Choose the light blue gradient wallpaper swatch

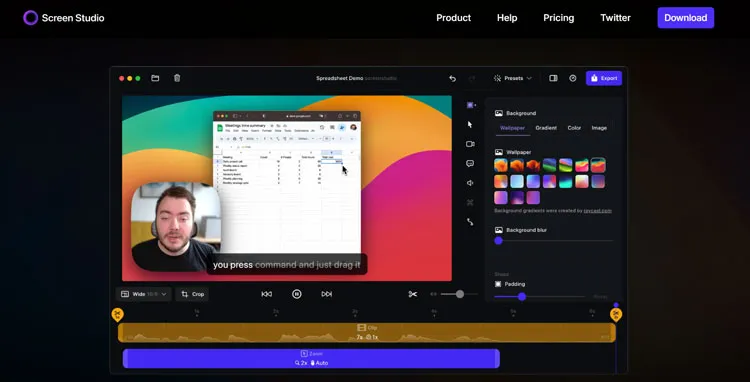pyautogui.click(x=517, y=182)
